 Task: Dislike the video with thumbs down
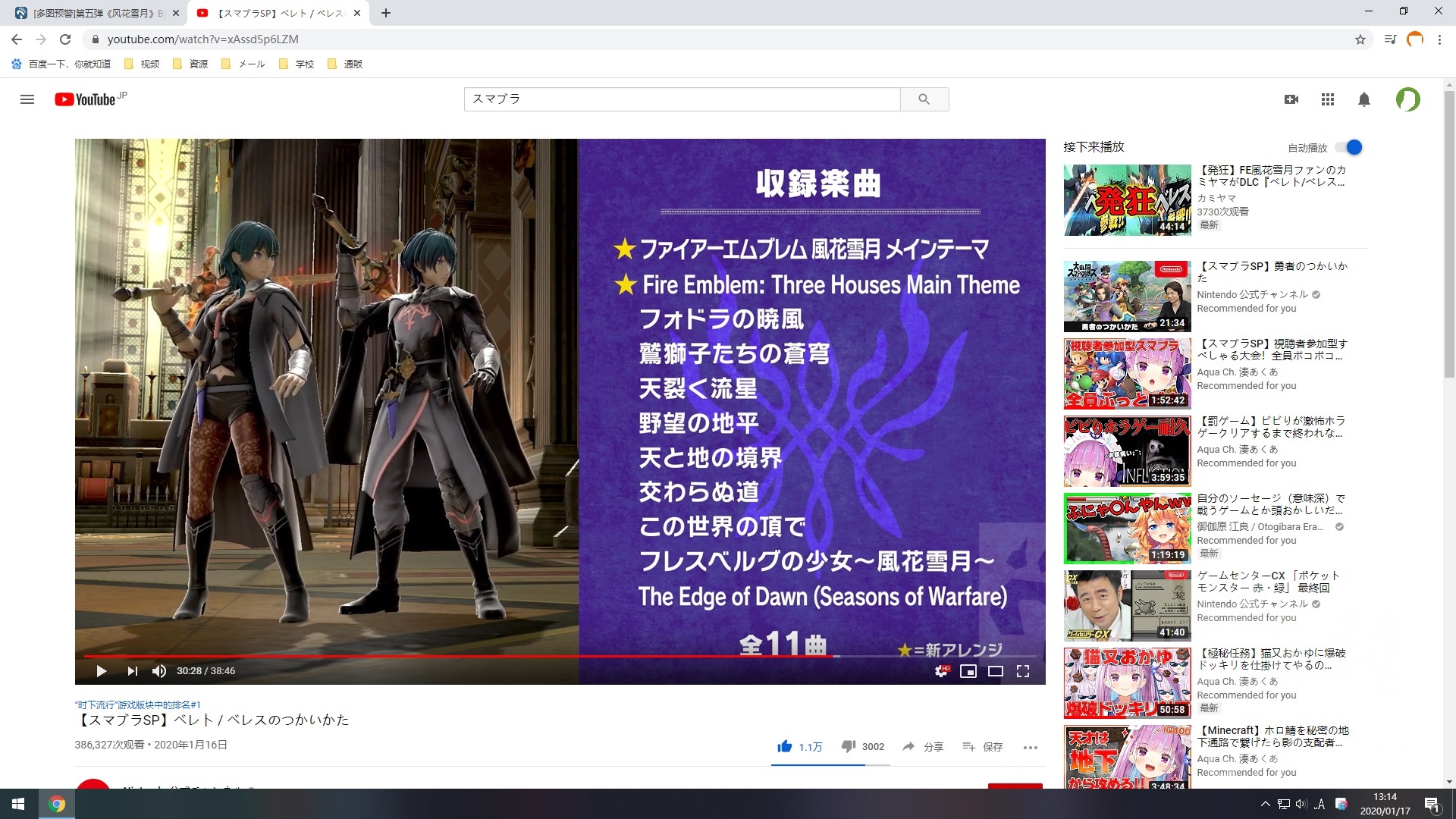849,746
